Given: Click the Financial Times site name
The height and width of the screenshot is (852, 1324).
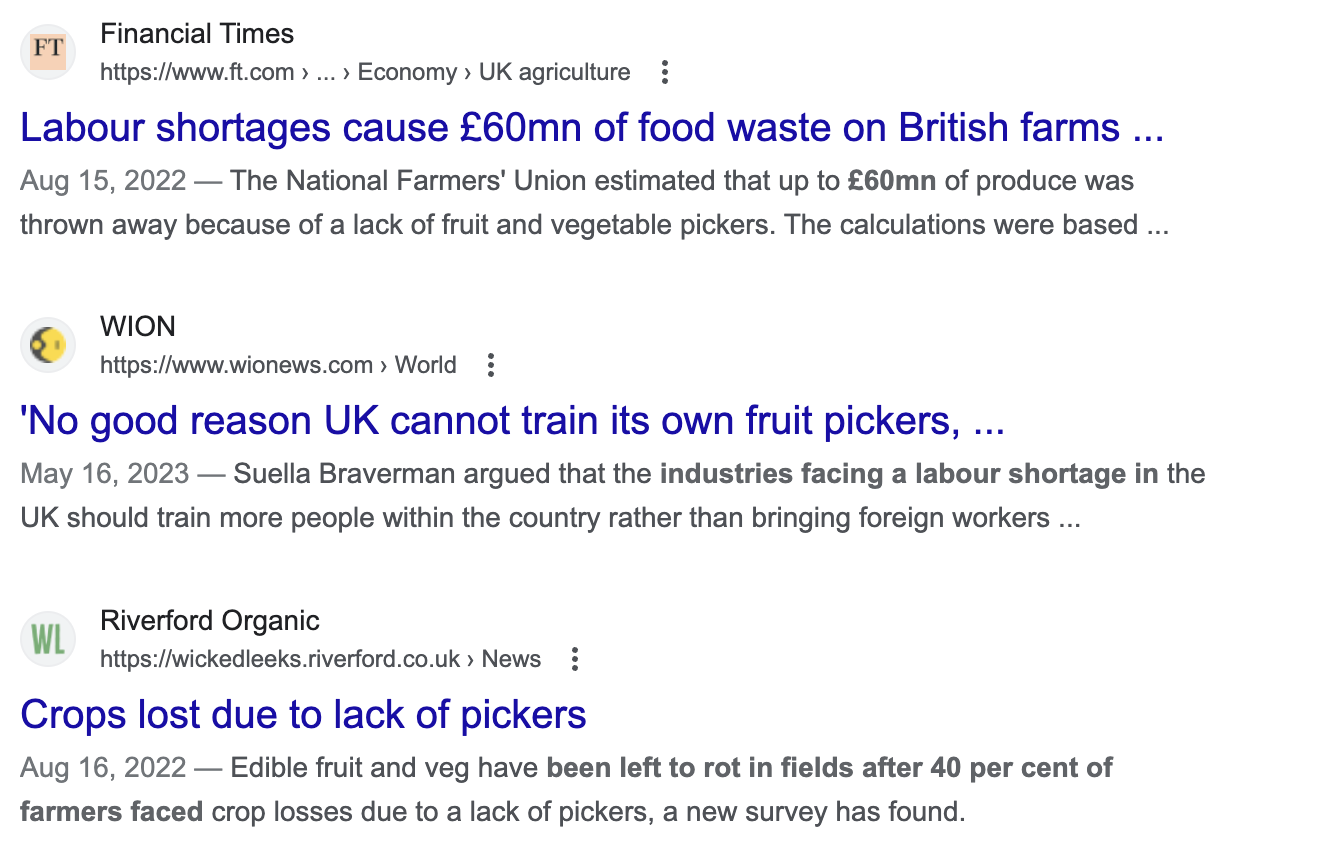Looking at the screenshot, I should coord(197,34).
